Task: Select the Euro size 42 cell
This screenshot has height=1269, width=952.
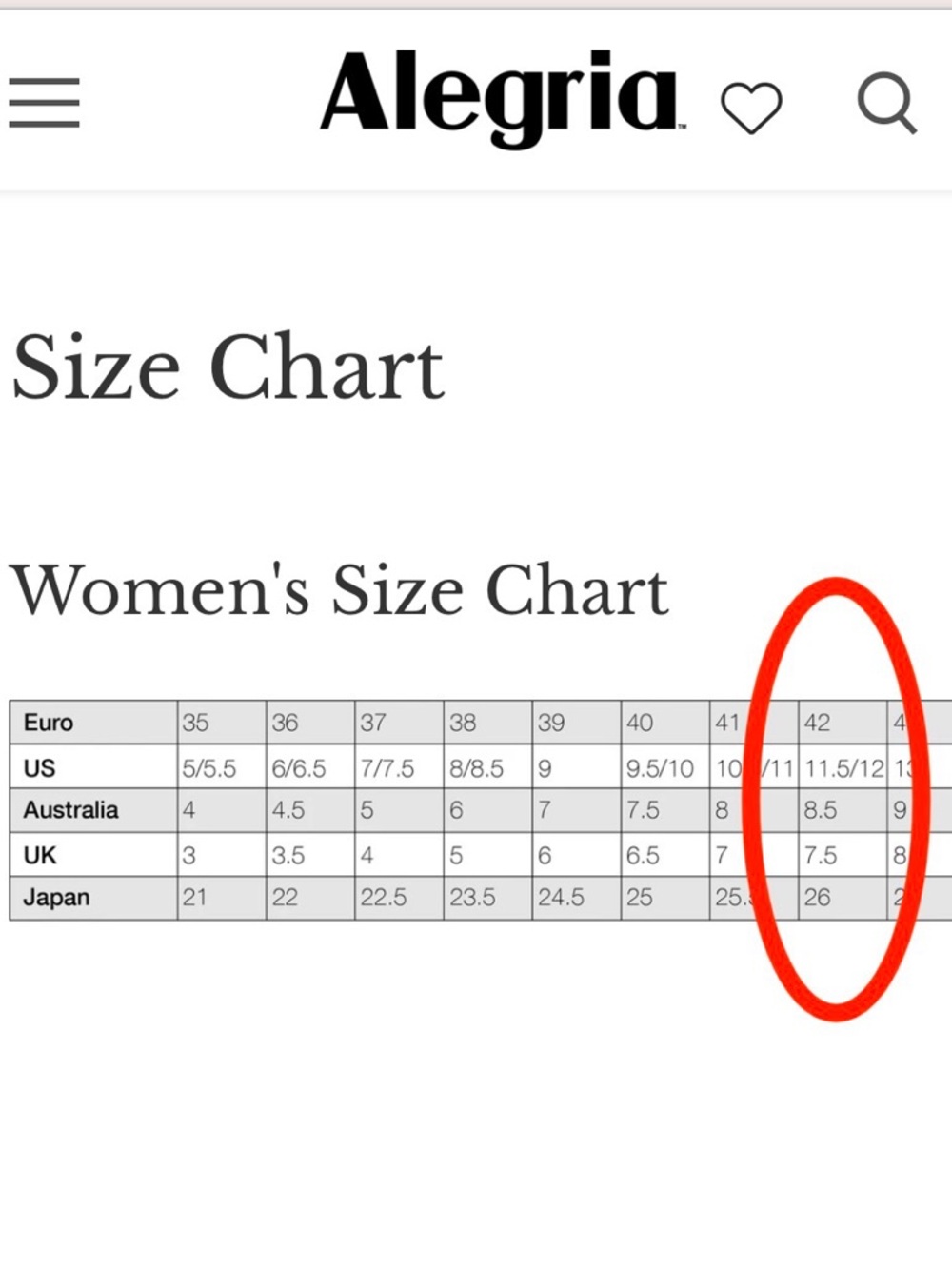Action: point(843,722)
